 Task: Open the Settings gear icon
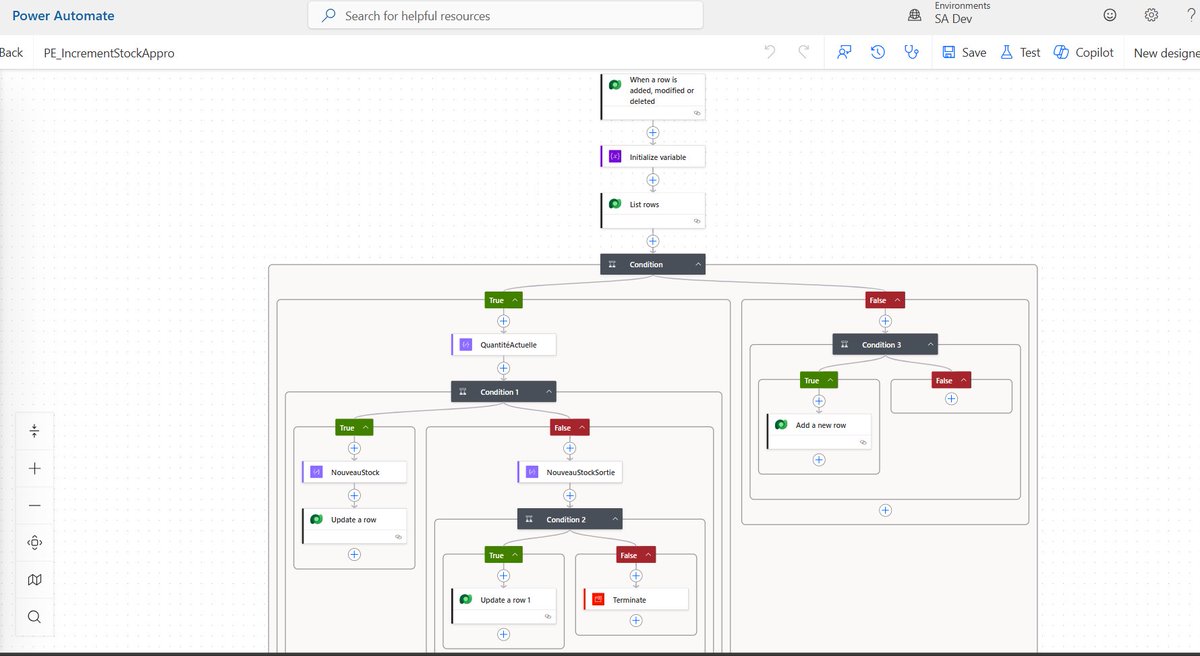1151,15
